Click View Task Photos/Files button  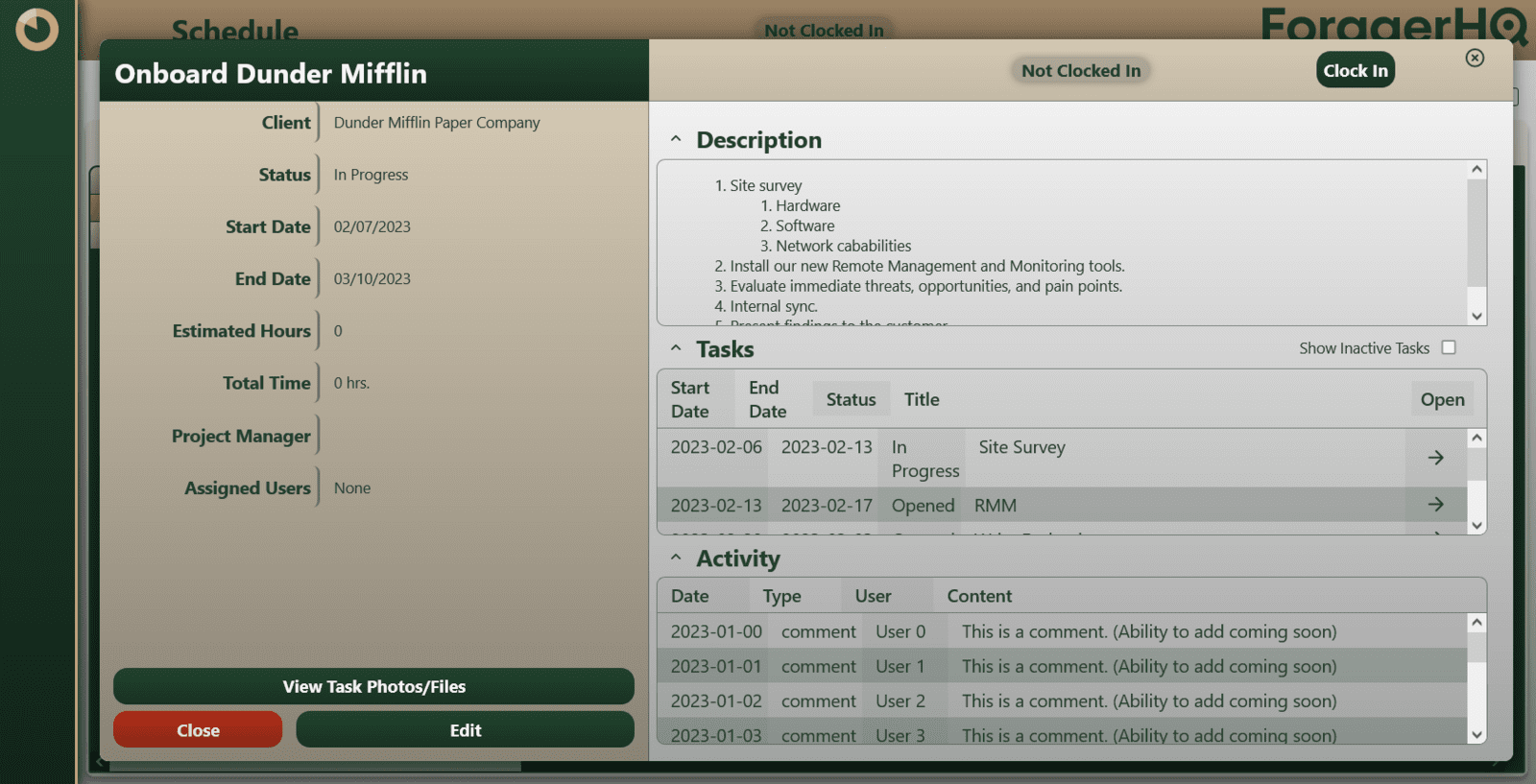pyautogui.click(x=373, y=686)
